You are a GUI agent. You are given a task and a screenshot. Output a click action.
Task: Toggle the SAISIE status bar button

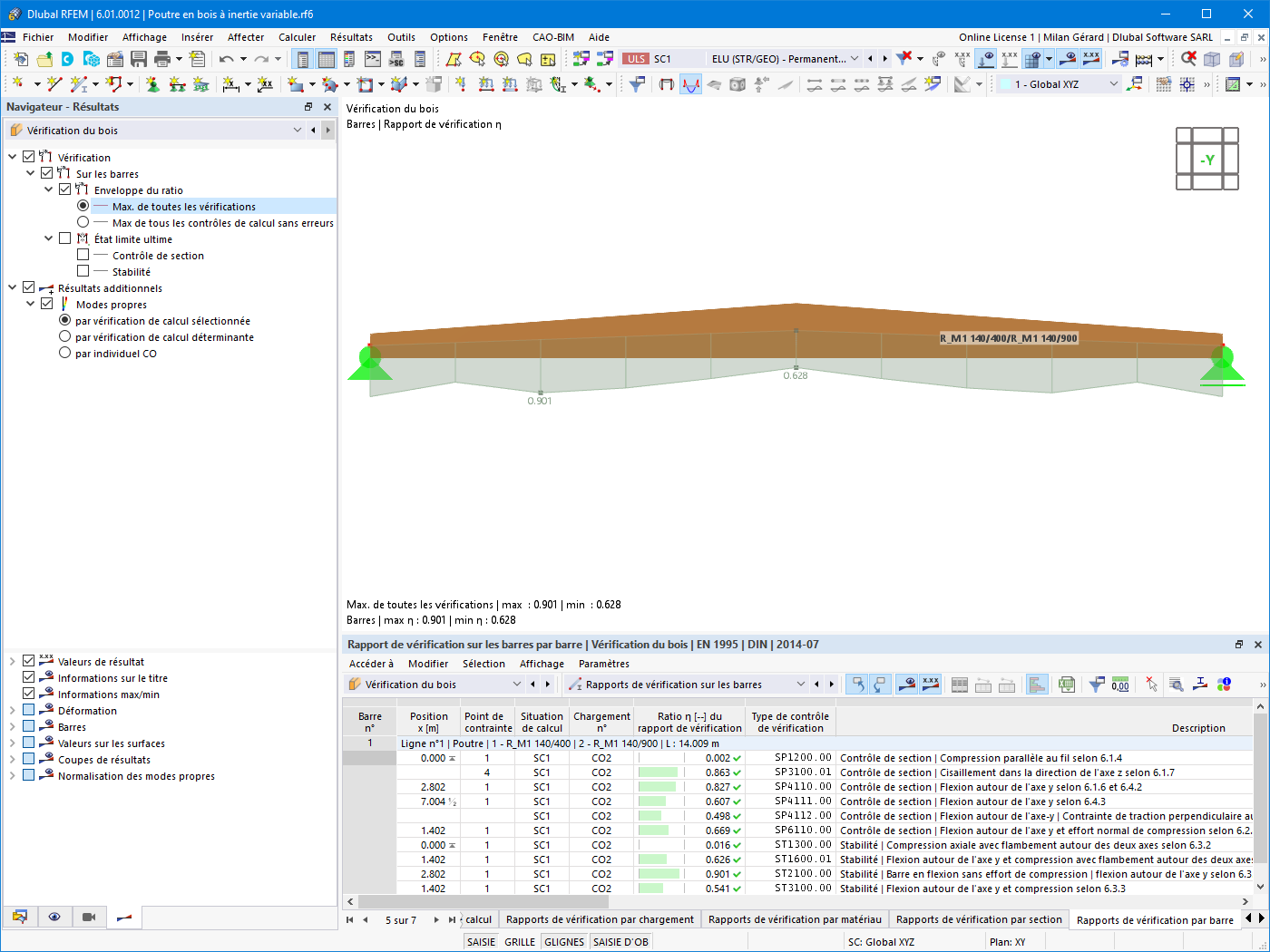coord(481,942)
